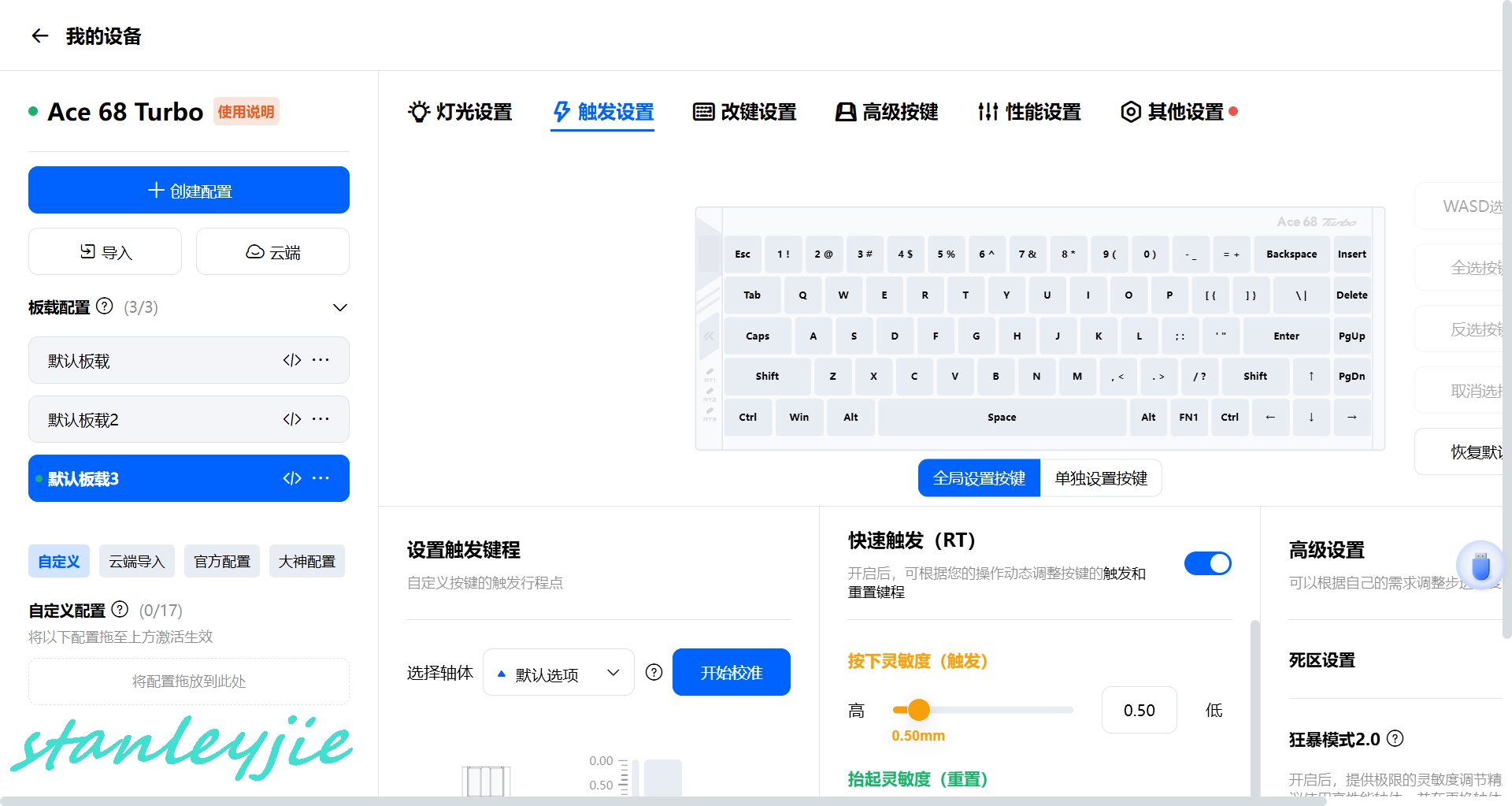Select the Insert key on keyboard
Image resolution: width=1512 pixels, height=806 pixels.
click(1352, 254)
